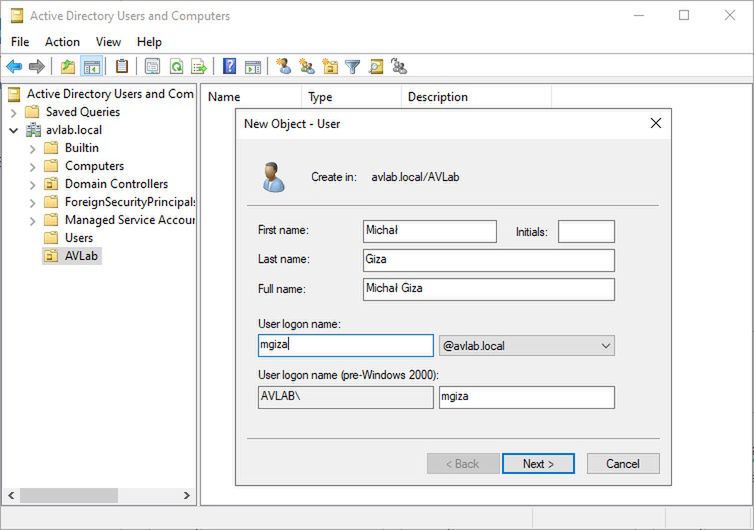Viewport: 754px width, 530px height.
Task: Click the Initials input field
Action: click(586, 231)
